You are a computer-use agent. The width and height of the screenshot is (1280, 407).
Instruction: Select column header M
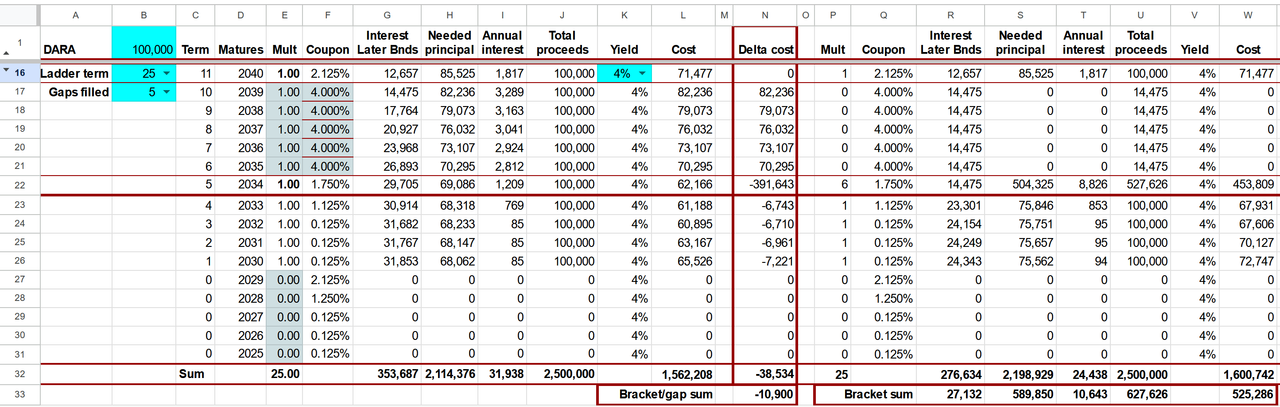coord(723,16)
